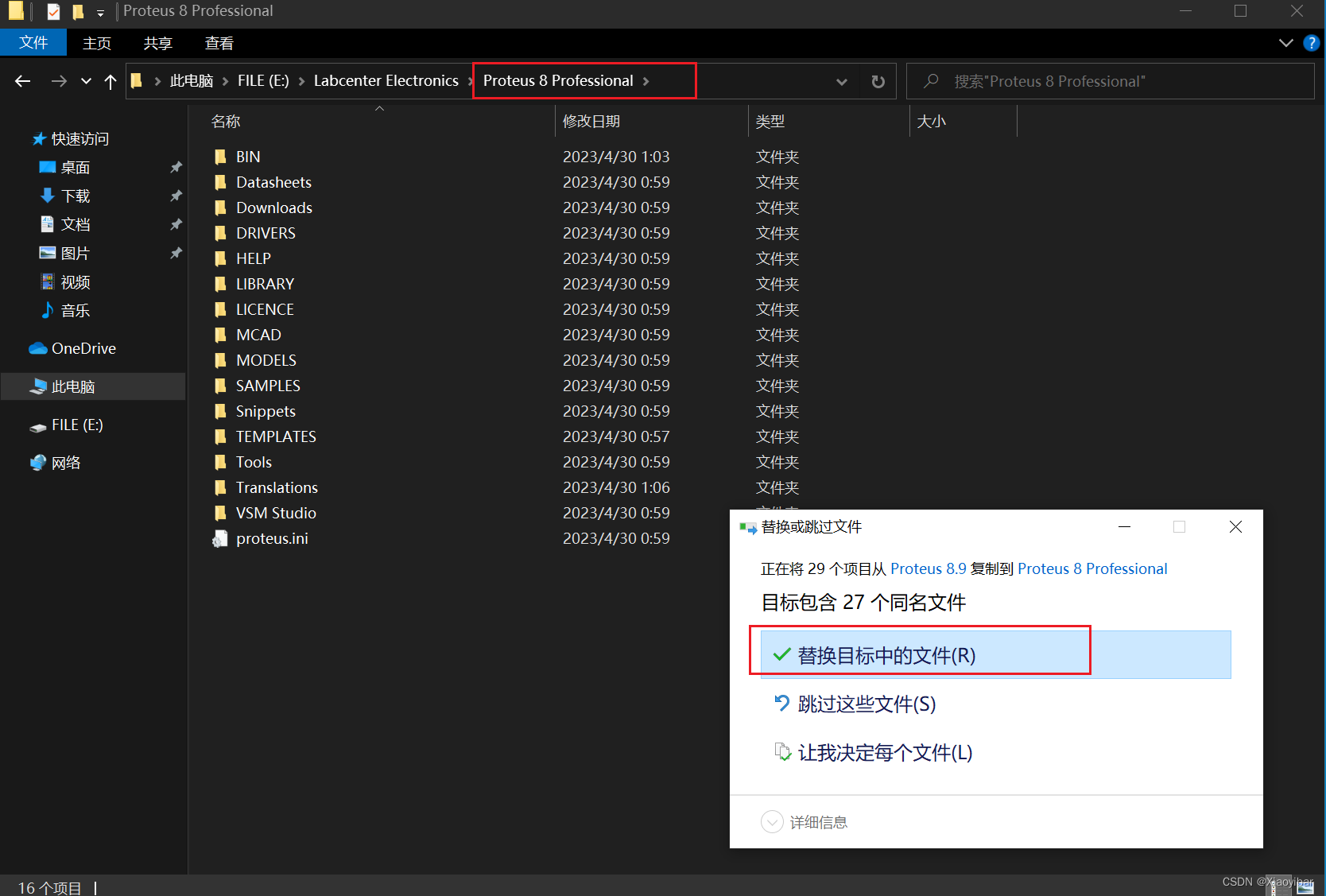This screenshot has width=1326, height=896.
Task: Open the 文件 menu tab
Action: [33, 43]
